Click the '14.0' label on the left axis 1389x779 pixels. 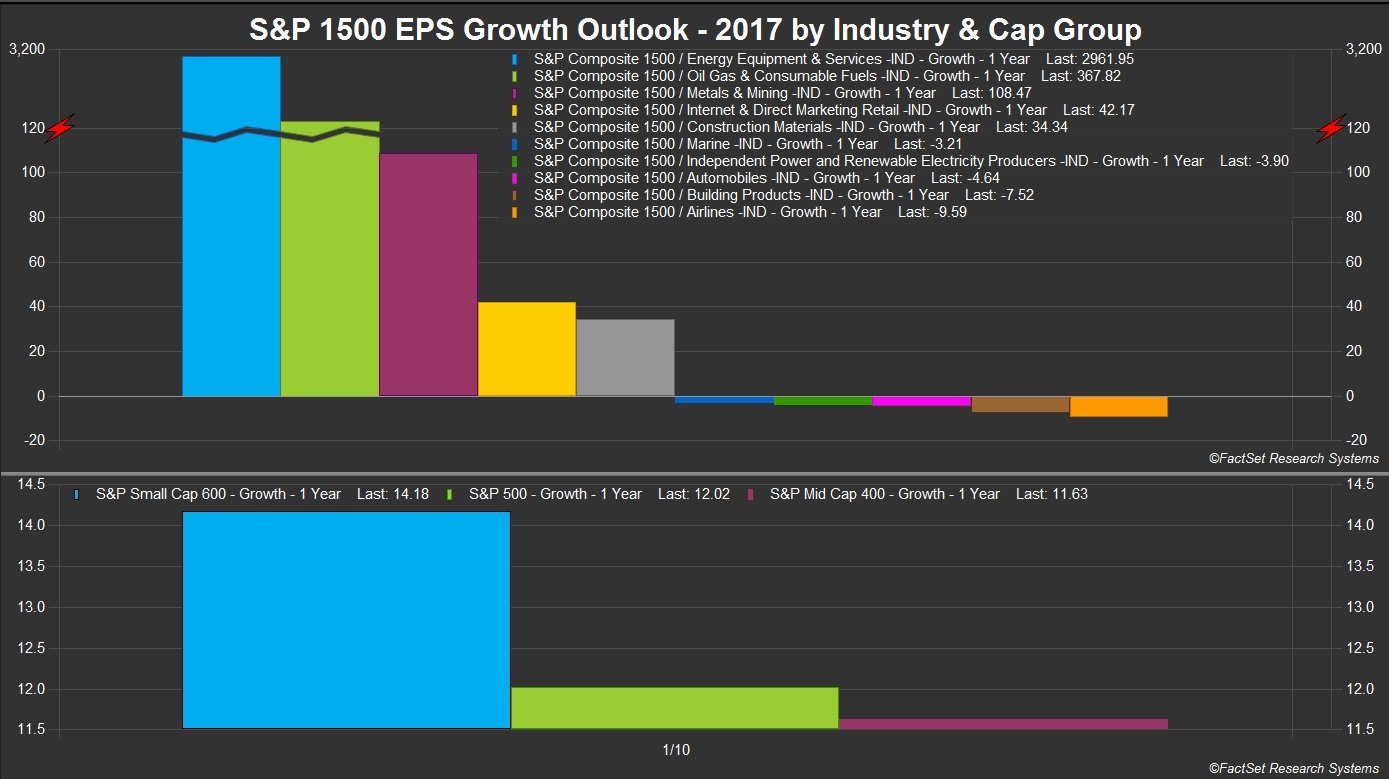[x=32, y=525]
